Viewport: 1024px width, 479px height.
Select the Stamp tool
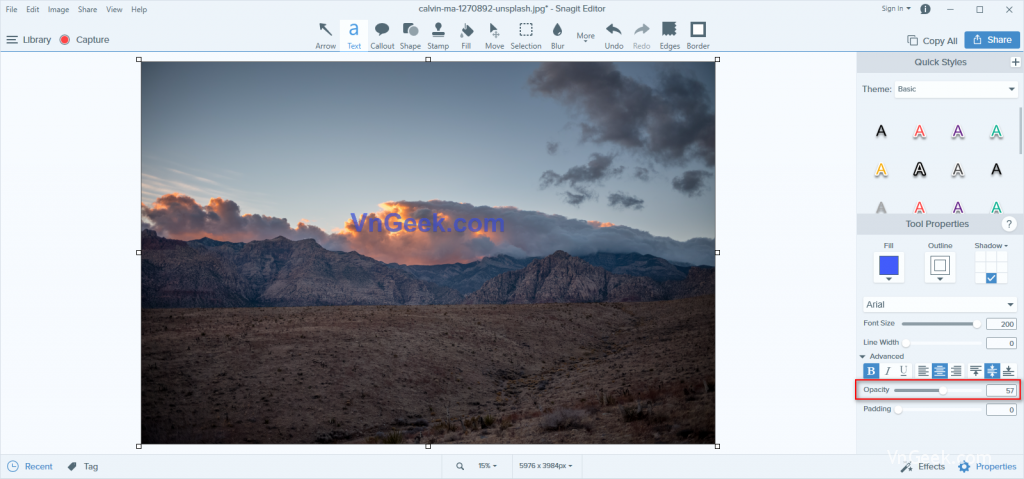coord(438,35)
